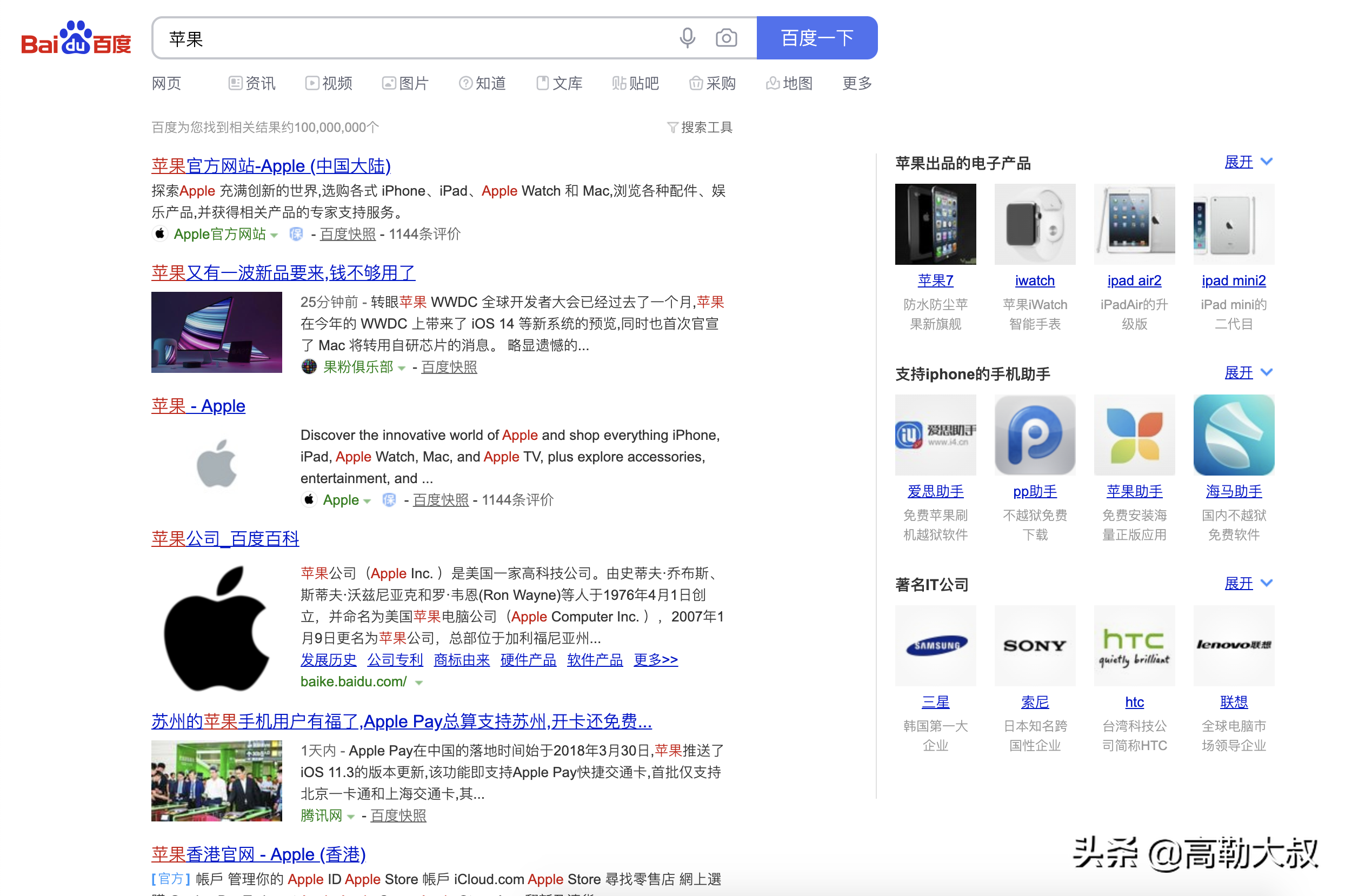The height and width of the screenshot is (896, 1345).
Task: Click the 果粉俱乐部 globe icon
Action: coord(309,367)
